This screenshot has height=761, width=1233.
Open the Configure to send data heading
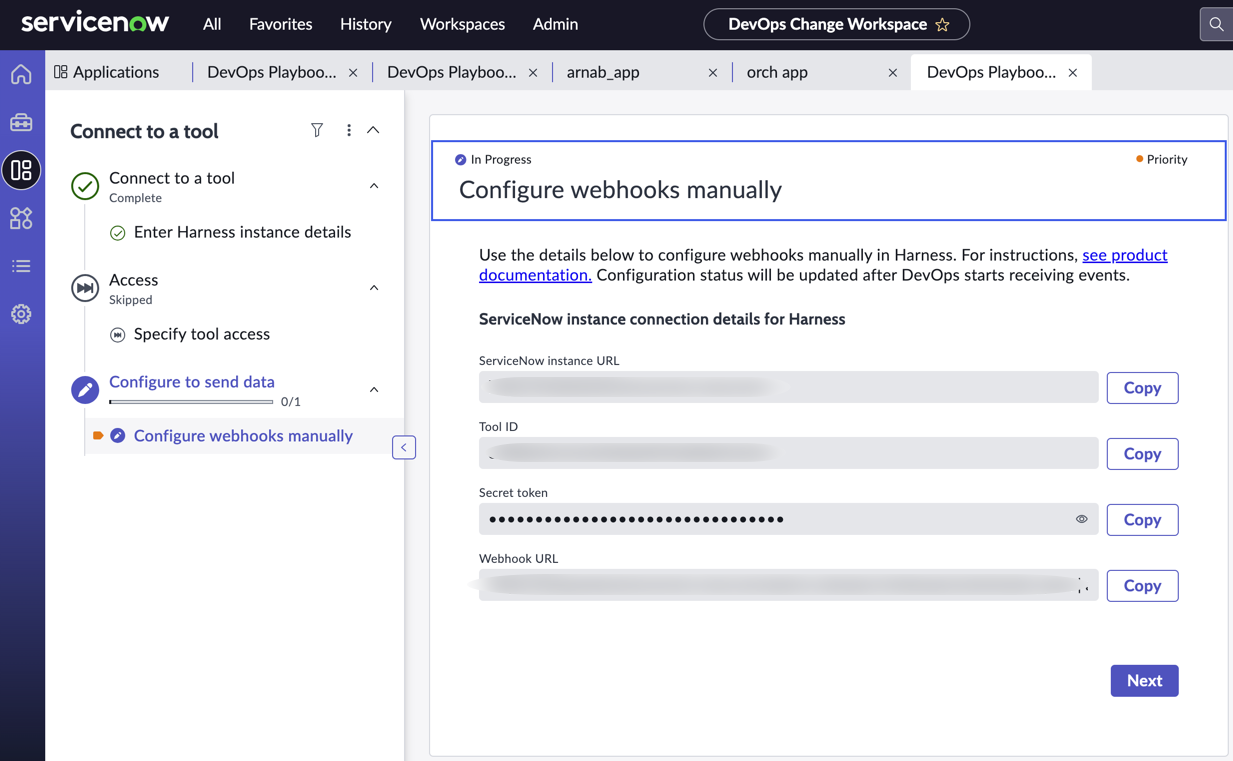[x=192, y=382]
